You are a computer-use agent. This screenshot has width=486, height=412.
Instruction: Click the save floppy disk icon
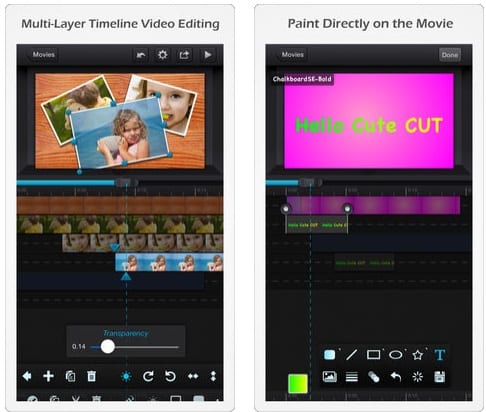[x=440, y=377]
